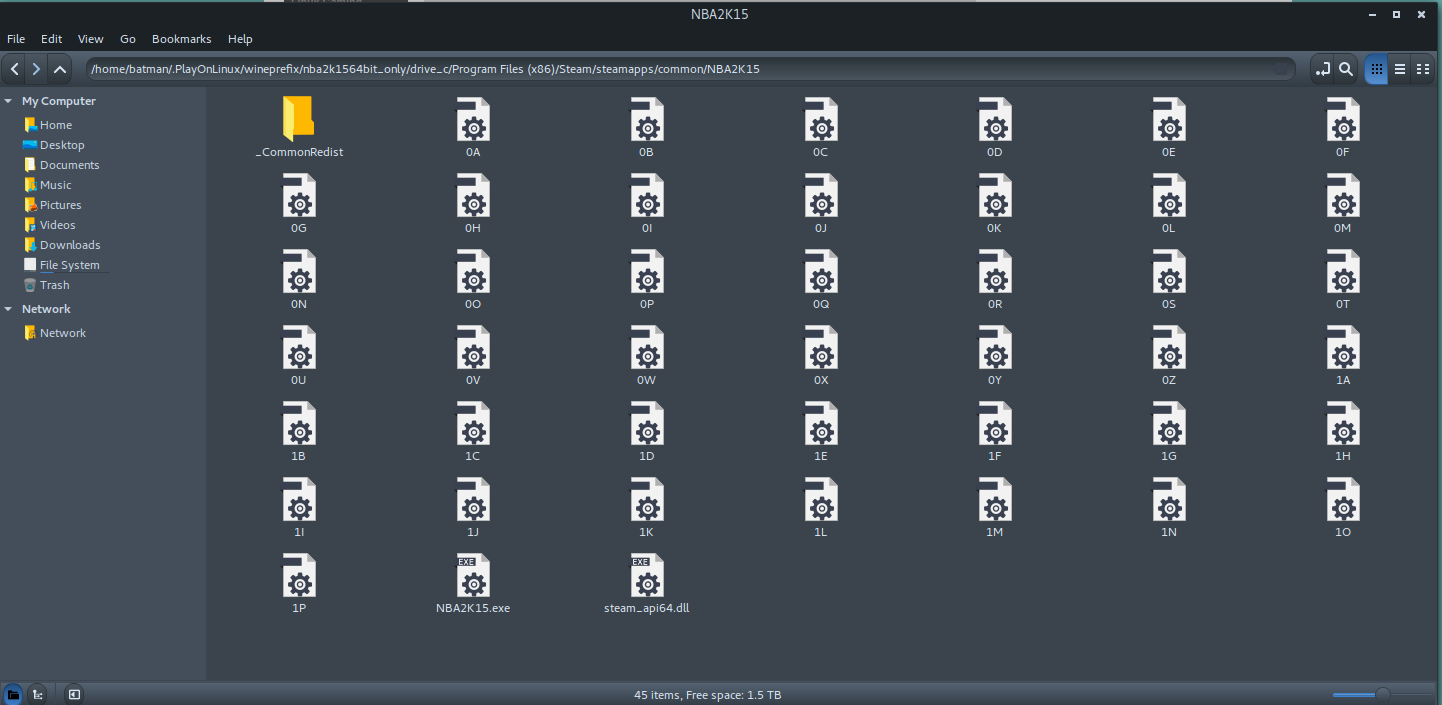Image resolution: width=1442 pixels, height=705 pixels.
Task: Open Desktop in the sidebar
Action: pyautogui.click(x=62, y=145)
